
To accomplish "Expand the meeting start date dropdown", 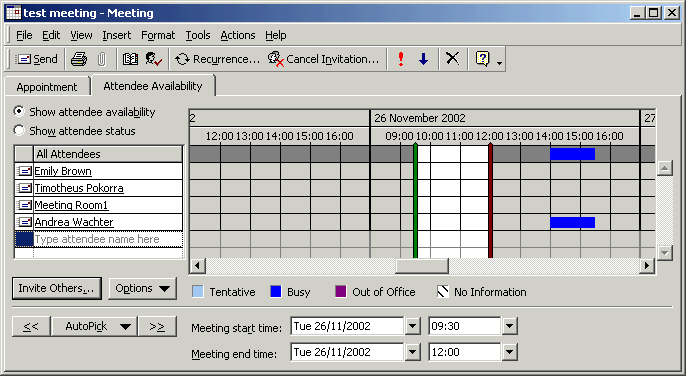I will click(413, 326).
